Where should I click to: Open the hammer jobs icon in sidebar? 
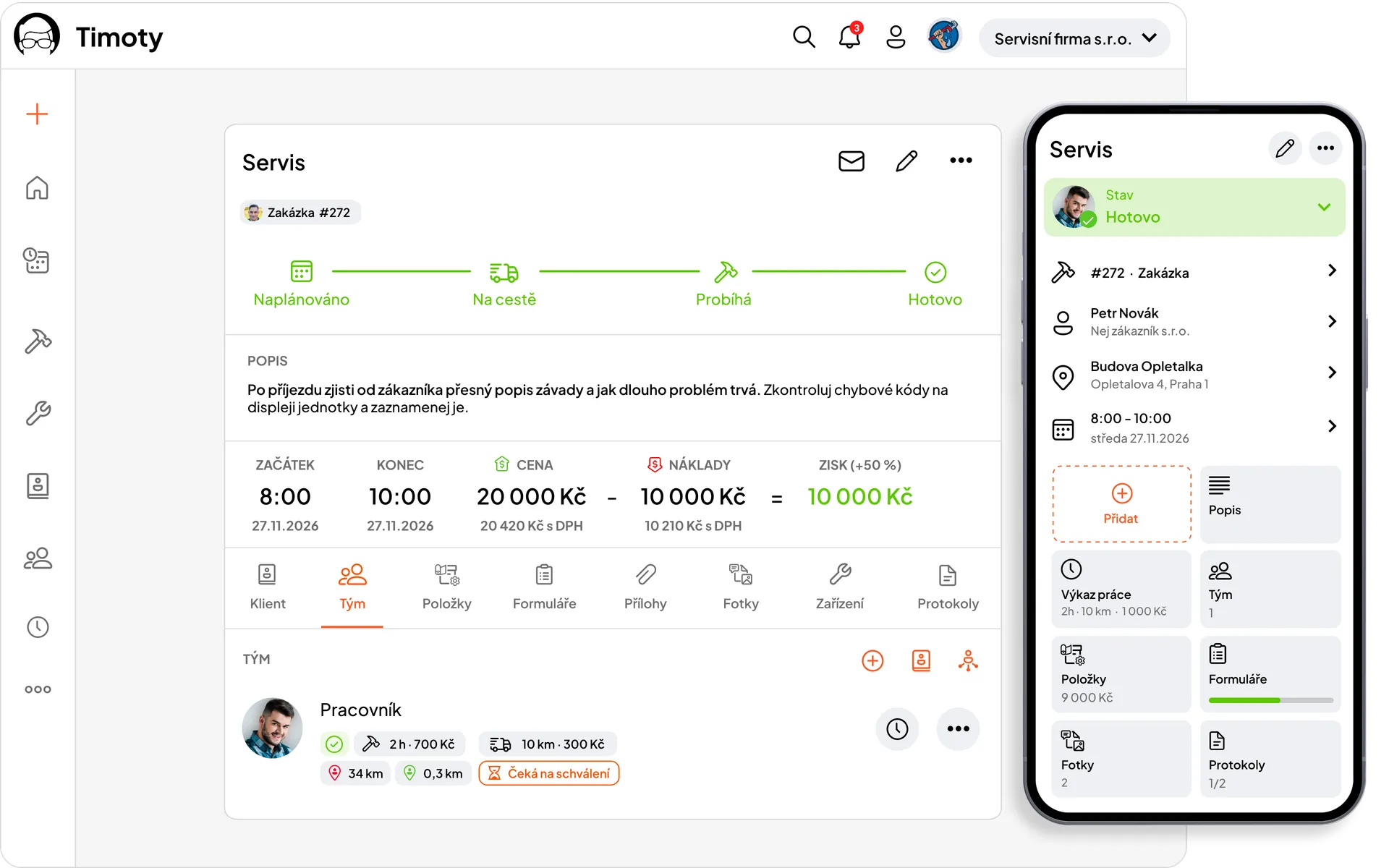pyautogui.click(x=38, y=341)
